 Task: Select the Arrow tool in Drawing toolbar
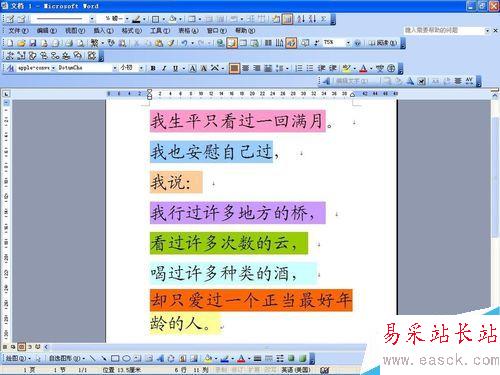point(104,359)
